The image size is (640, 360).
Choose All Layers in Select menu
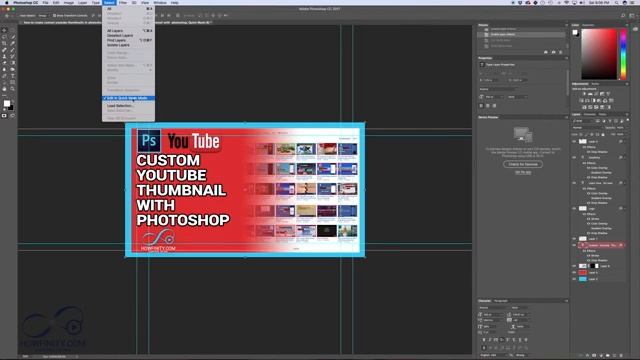pyautogui.click(x=128, y=31)
